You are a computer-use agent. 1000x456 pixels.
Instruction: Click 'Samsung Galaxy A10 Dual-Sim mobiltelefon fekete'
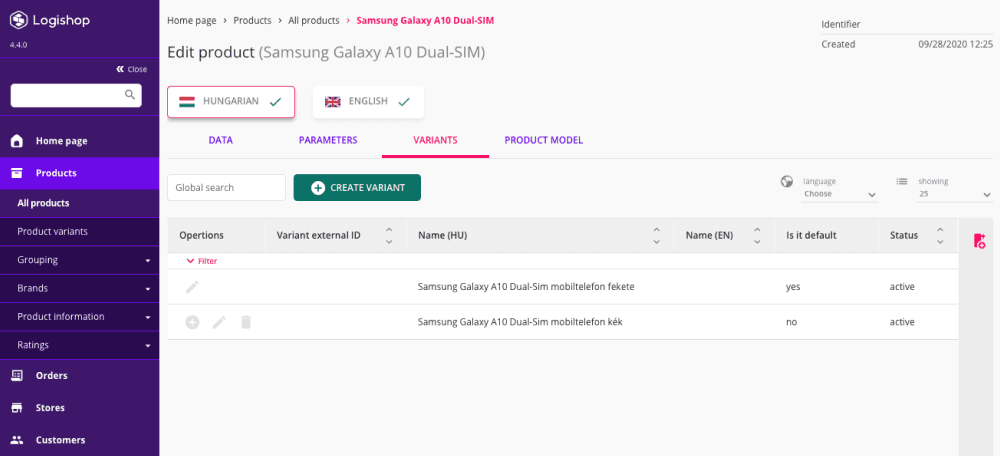(x=526, y=287)
